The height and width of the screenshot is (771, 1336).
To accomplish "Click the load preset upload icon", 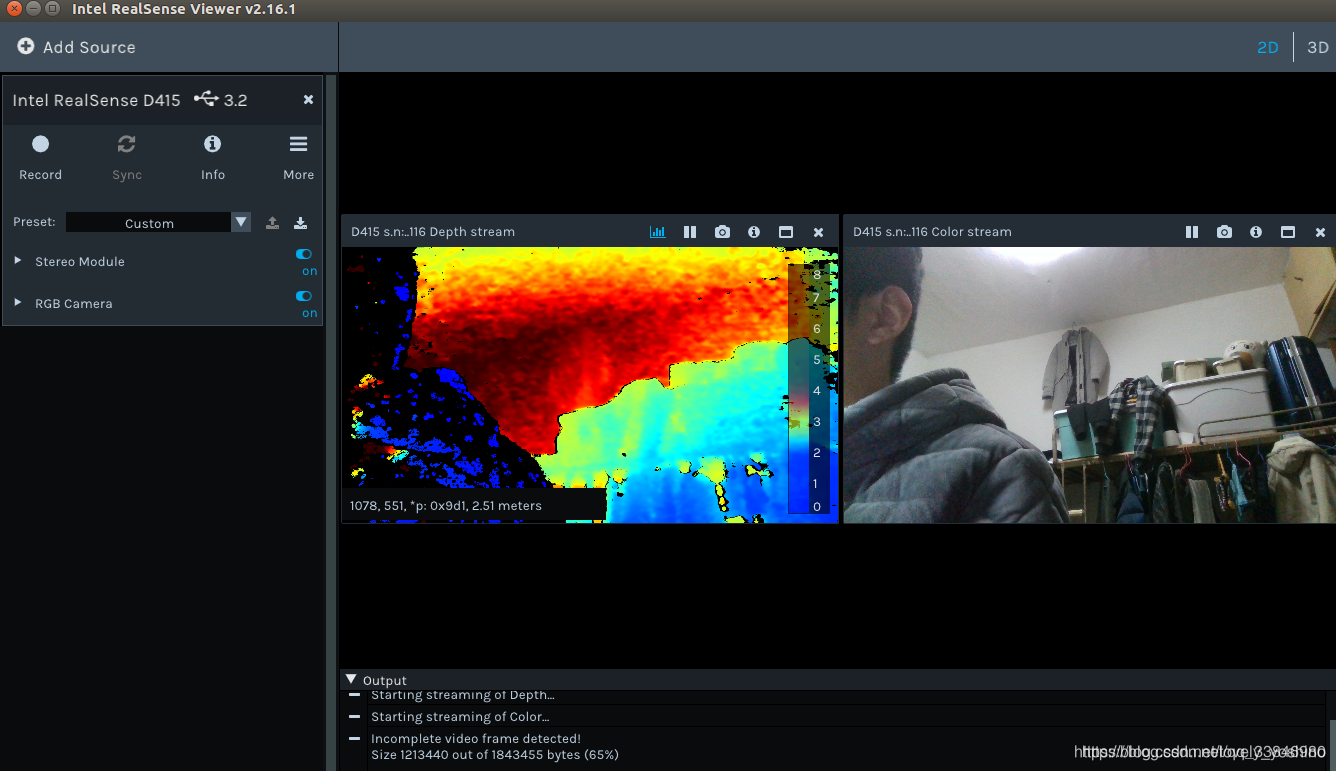I will [x=272, y=223].
